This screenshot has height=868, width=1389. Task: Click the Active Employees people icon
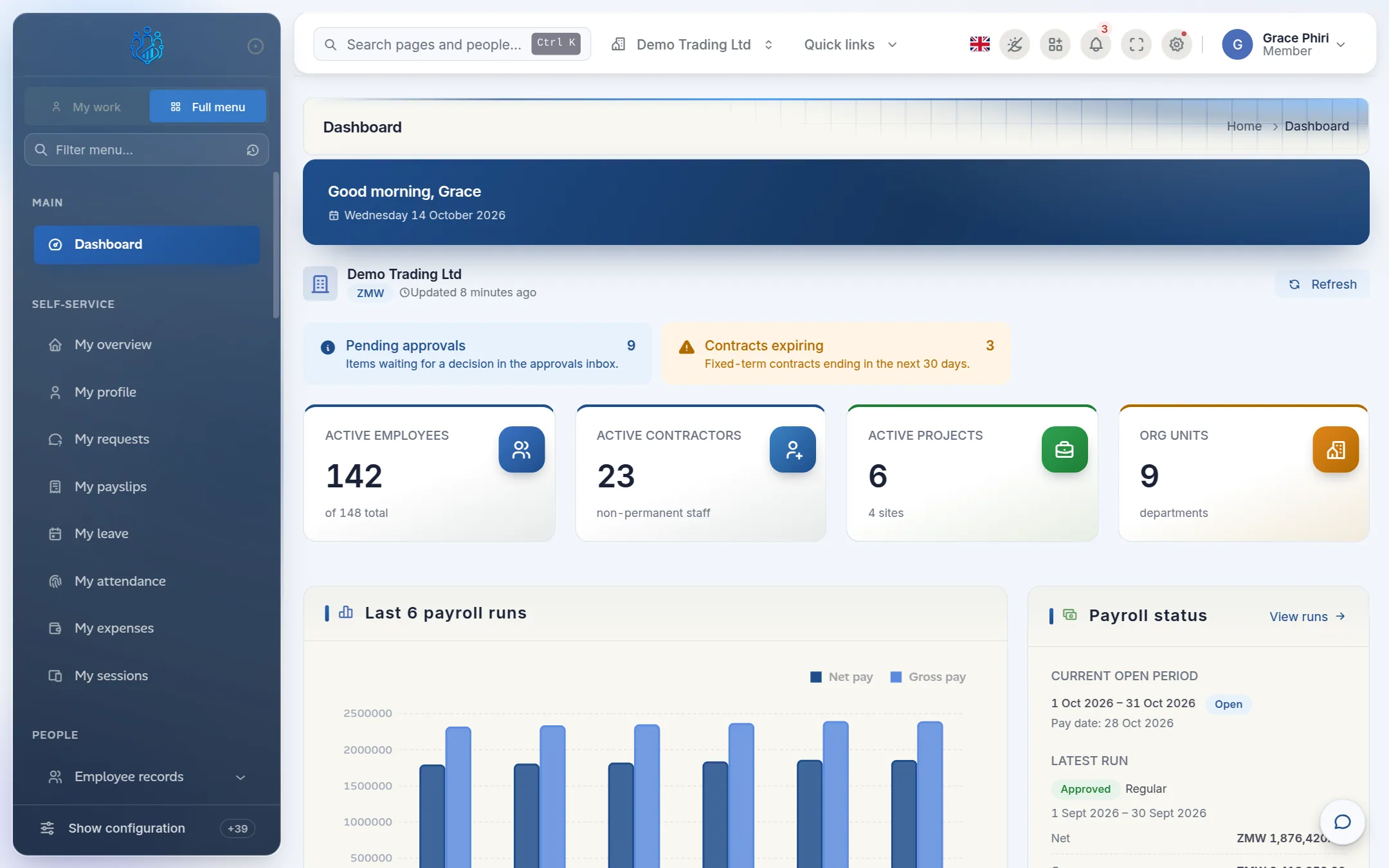(522, 449)
